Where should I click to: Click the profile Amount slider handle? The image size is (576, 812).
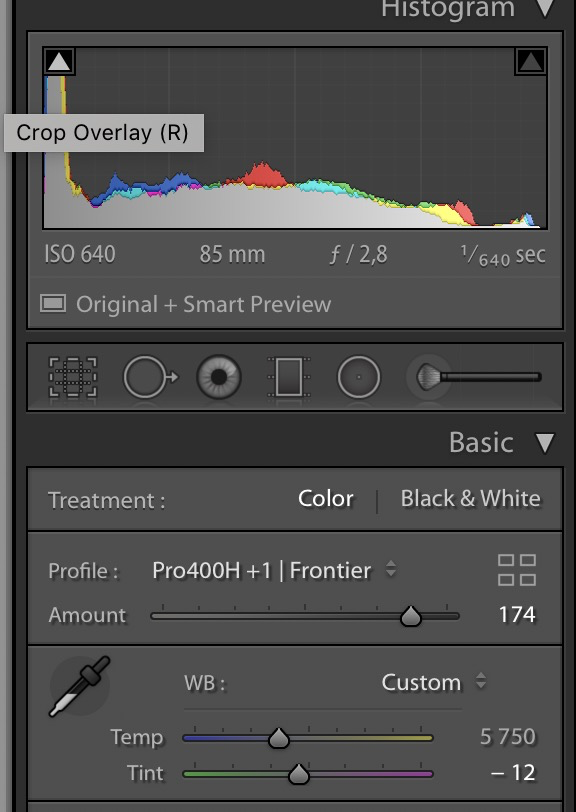411,616
